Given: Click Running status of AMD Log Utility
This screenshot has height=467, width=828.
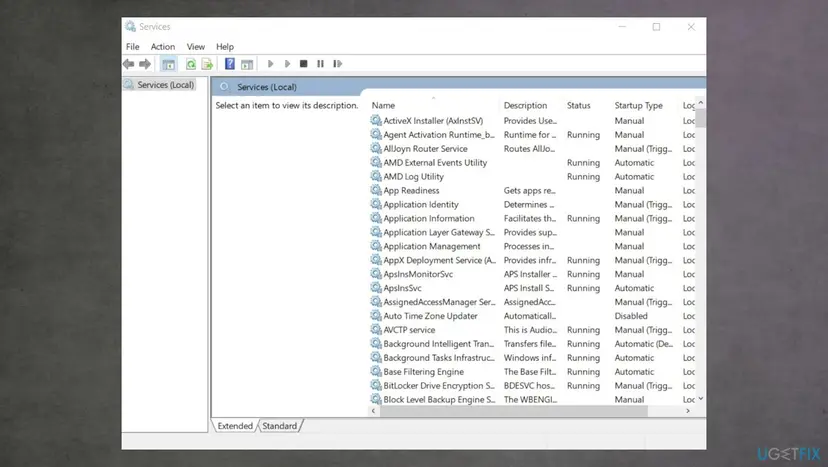Looking at the screenshot, I should click(x=584, y=176).
